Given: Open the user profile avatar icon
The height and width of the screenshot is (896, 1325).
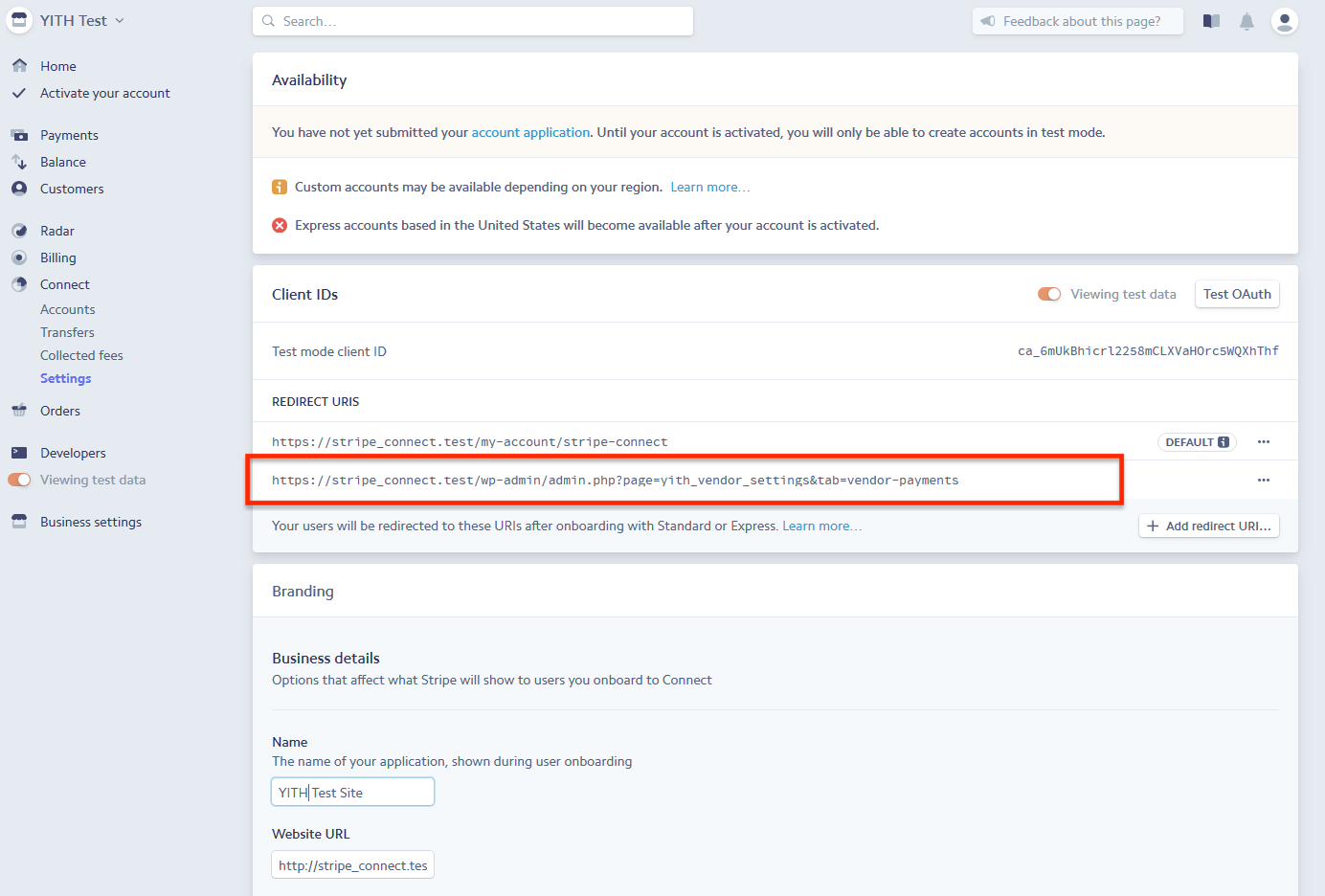Looking at the screenshot, I should point(1285,21).
